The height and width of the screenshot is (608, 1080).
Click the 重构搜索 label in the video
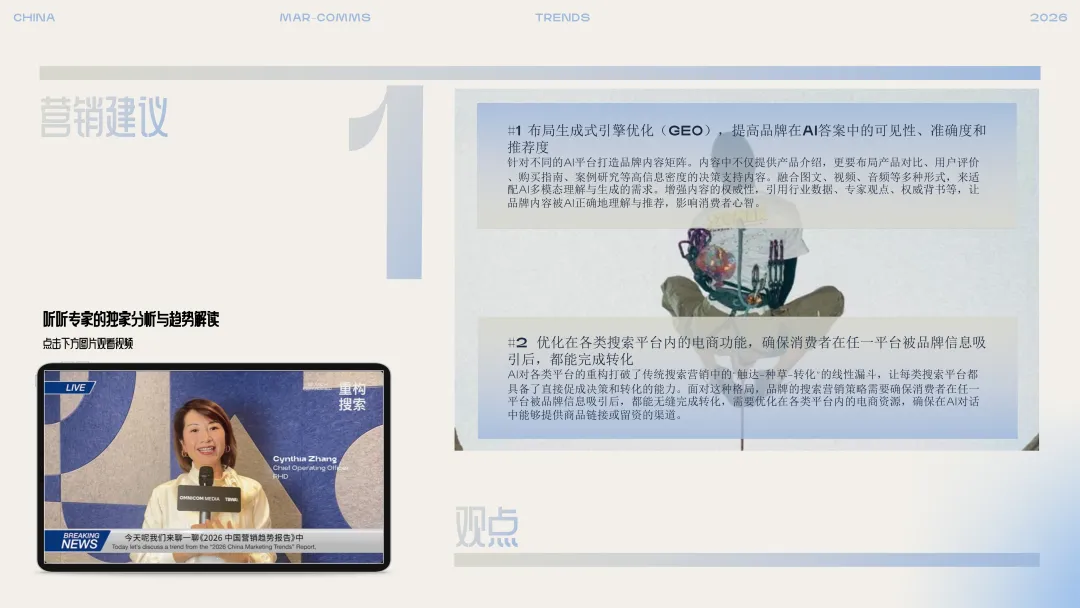[x=352, y=397]
